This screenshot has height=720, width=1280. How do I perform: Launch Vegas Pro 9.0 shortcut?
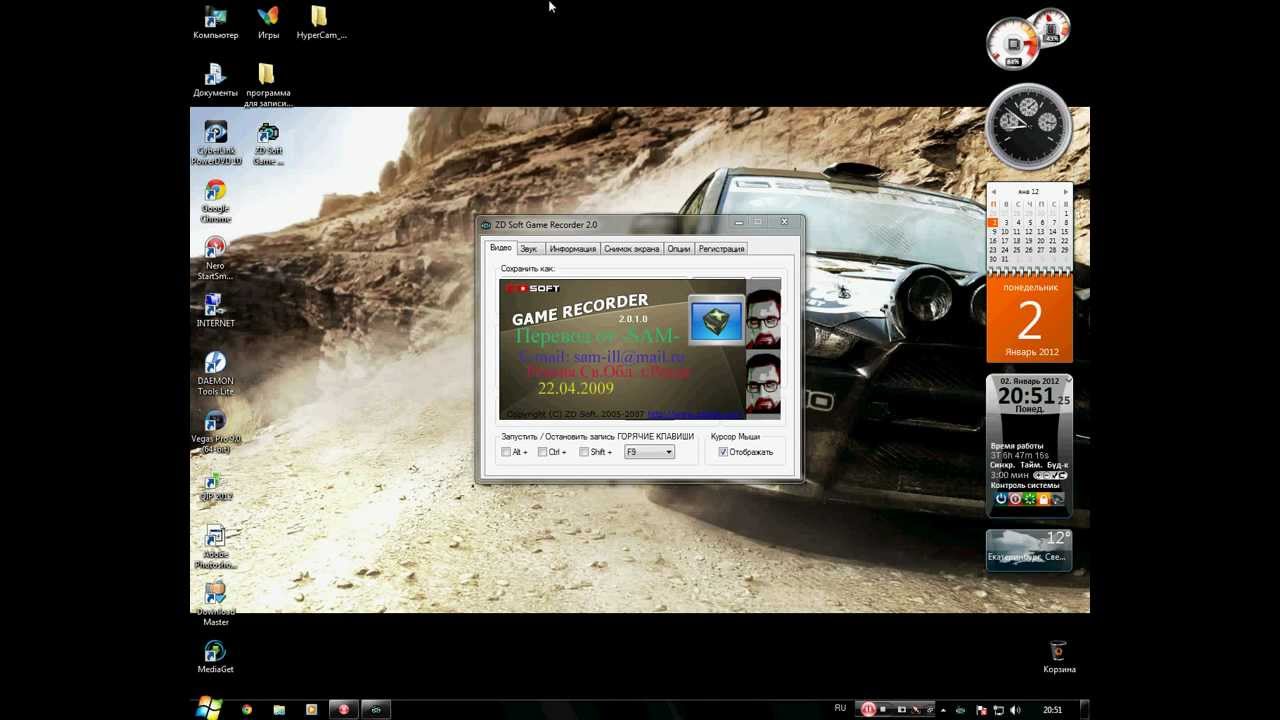[x=216, y=432]
